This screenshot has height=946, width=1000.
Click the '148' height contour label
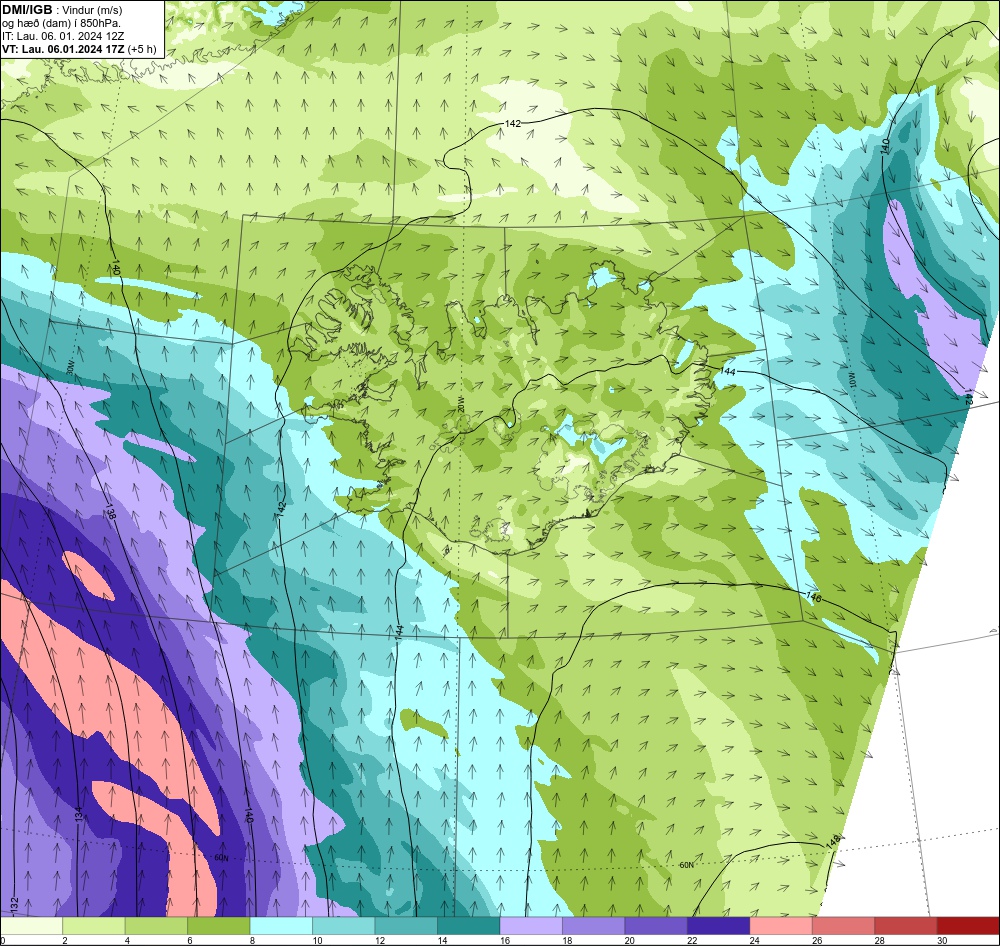pyautogui.click(x=833, y=842)
